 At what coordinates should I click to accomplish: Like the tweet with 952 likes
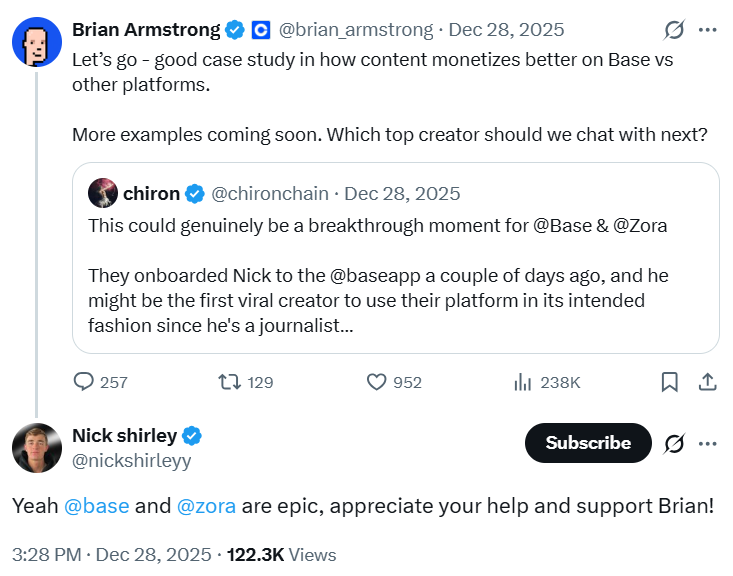tap(376, 381)
